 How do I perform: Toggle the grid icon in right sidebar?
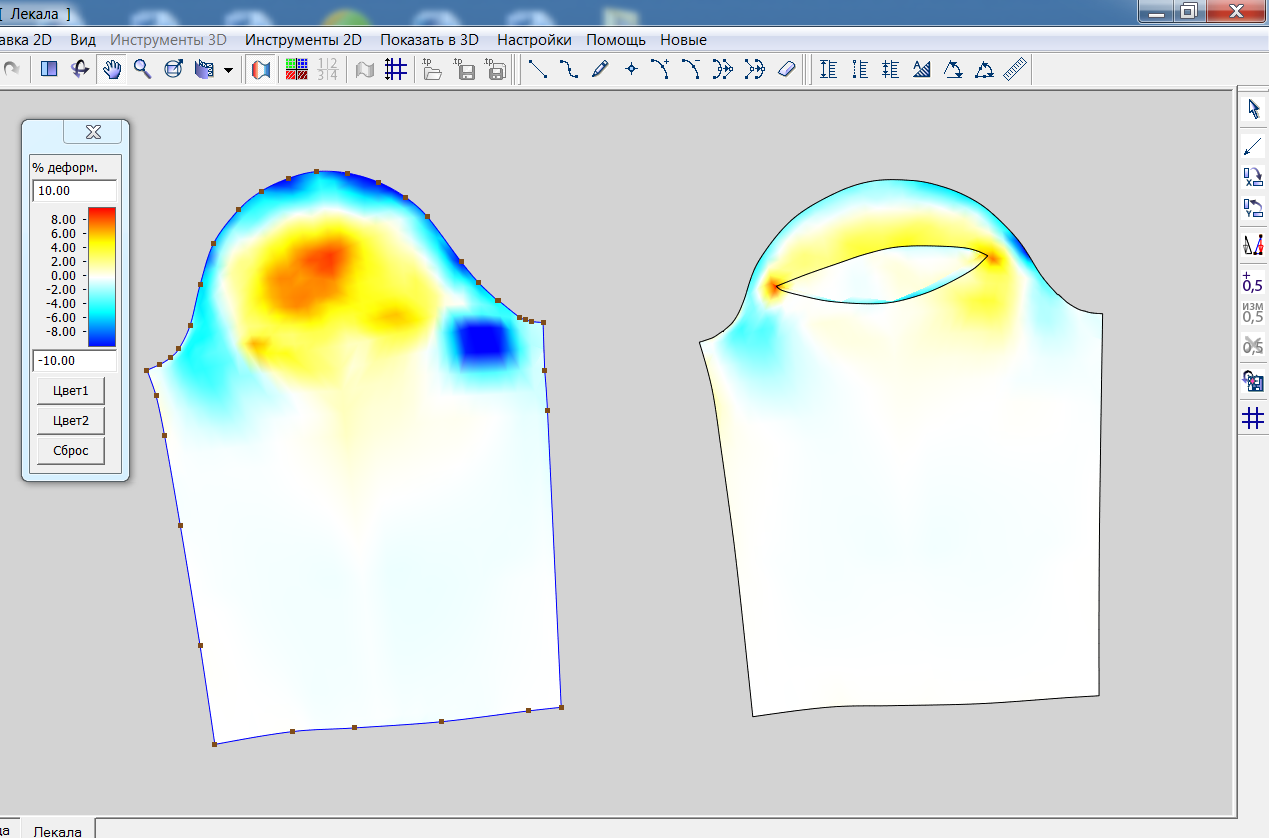click(1253, 418)
